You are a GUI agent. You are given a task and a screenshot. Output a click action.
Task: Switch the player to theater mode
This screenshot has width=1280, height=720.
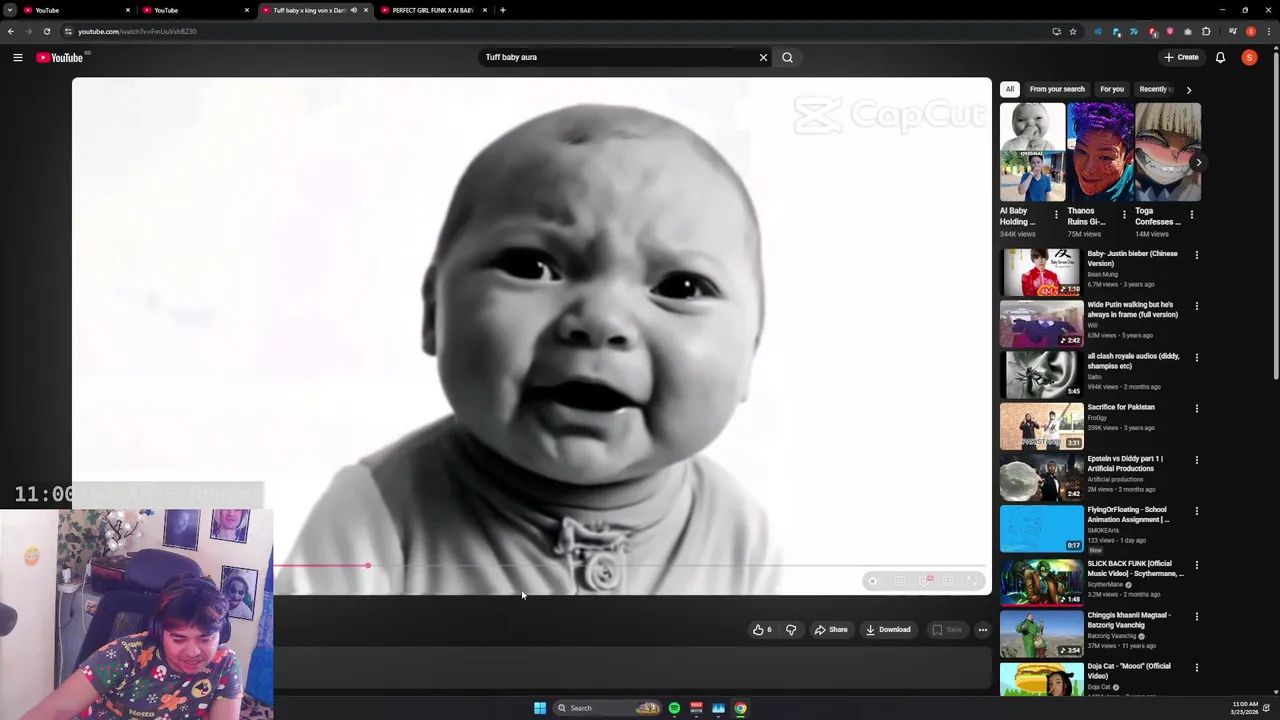948,581
